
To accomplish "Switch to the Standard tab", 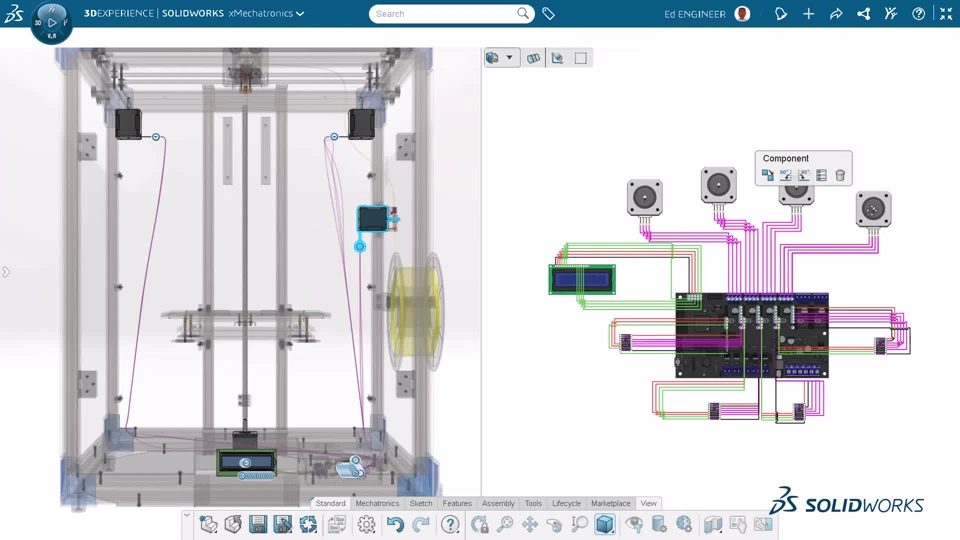I will 331,503.
